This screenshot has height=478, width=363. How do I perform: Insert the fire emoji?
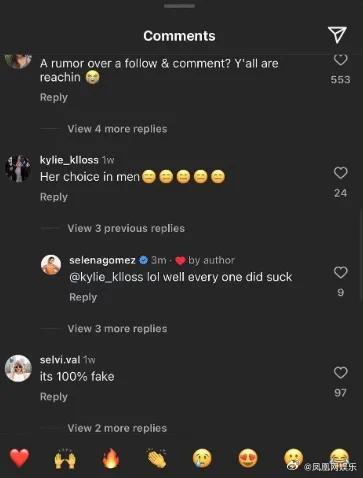(111, 458)
